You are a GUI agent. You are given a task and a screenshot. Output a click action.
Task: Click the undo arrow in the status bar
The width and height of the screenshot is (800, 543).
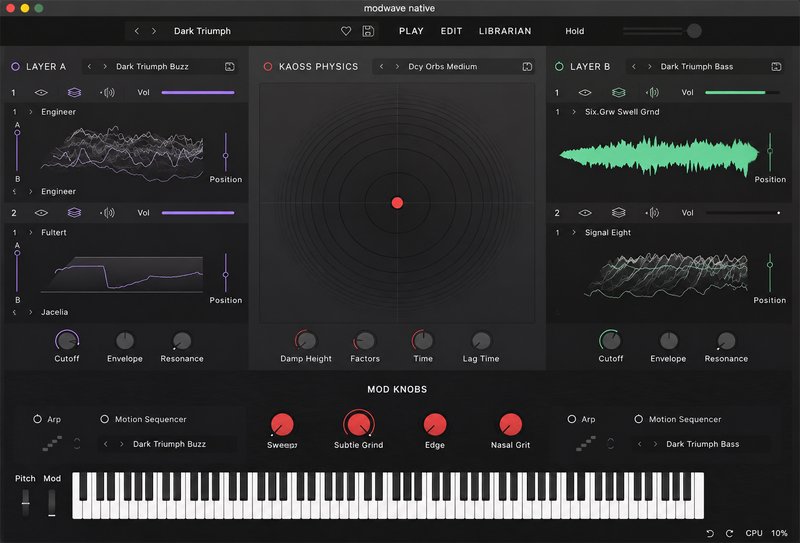[710, 533]
